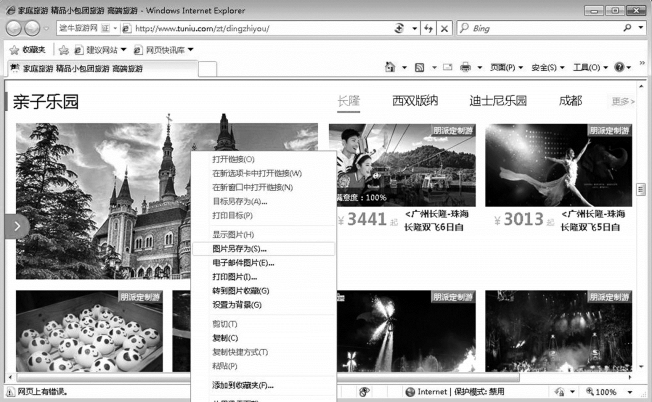This screenshot has height=402, width=652.
Task: Click the compatibility view icon in address bar
Action: [399, 28]
